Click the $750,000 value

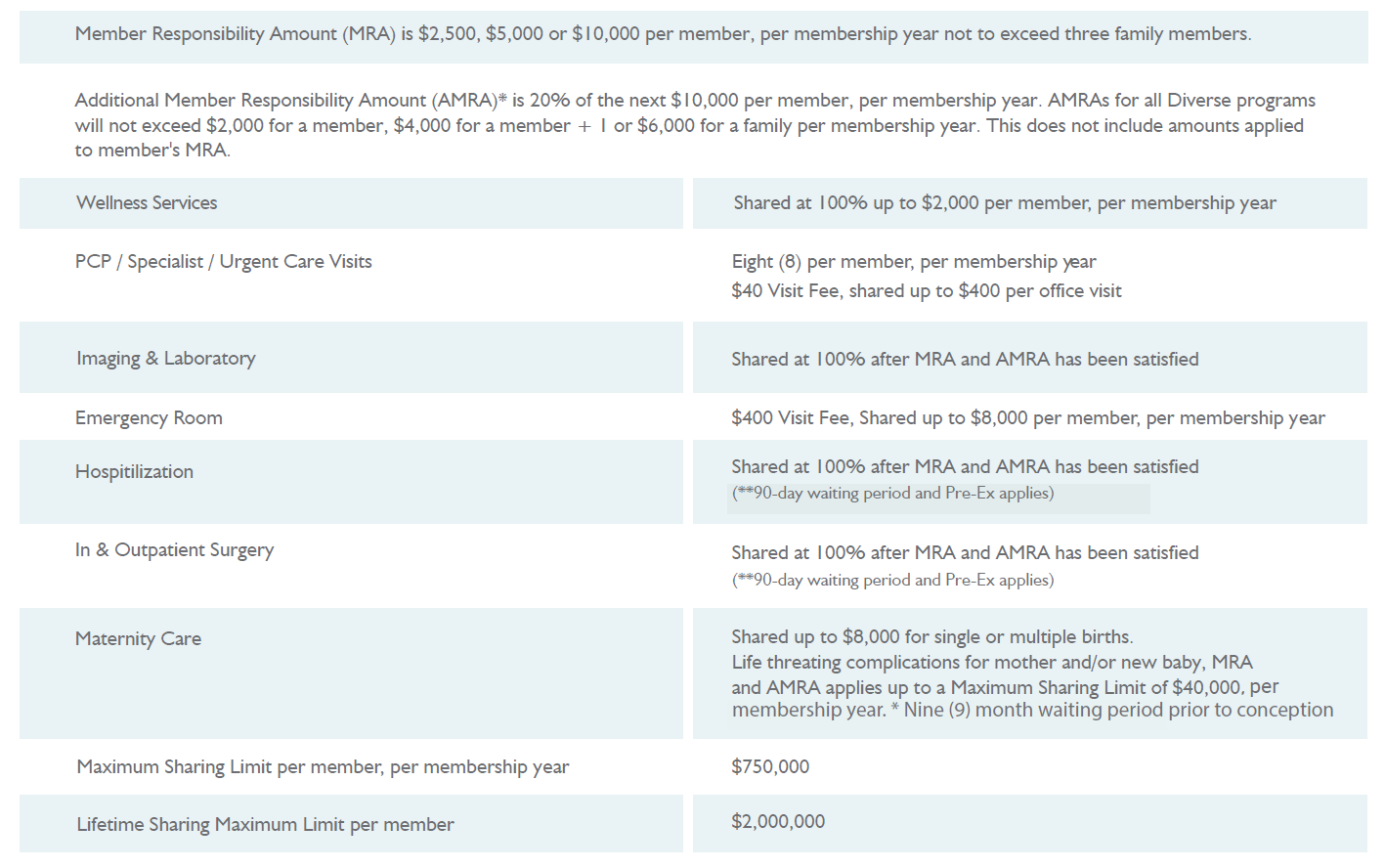pos(770,767)
